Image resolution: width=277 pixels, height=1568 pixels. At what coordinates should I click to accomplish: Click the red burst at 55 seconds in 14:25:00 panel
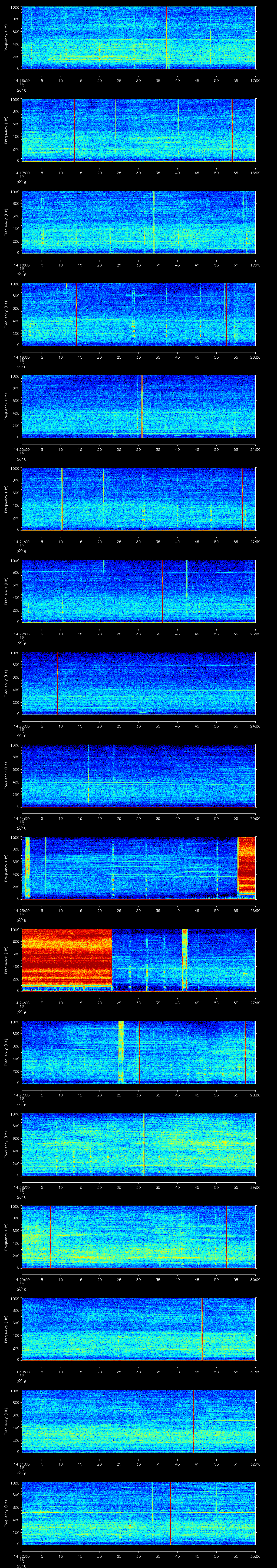246,866
